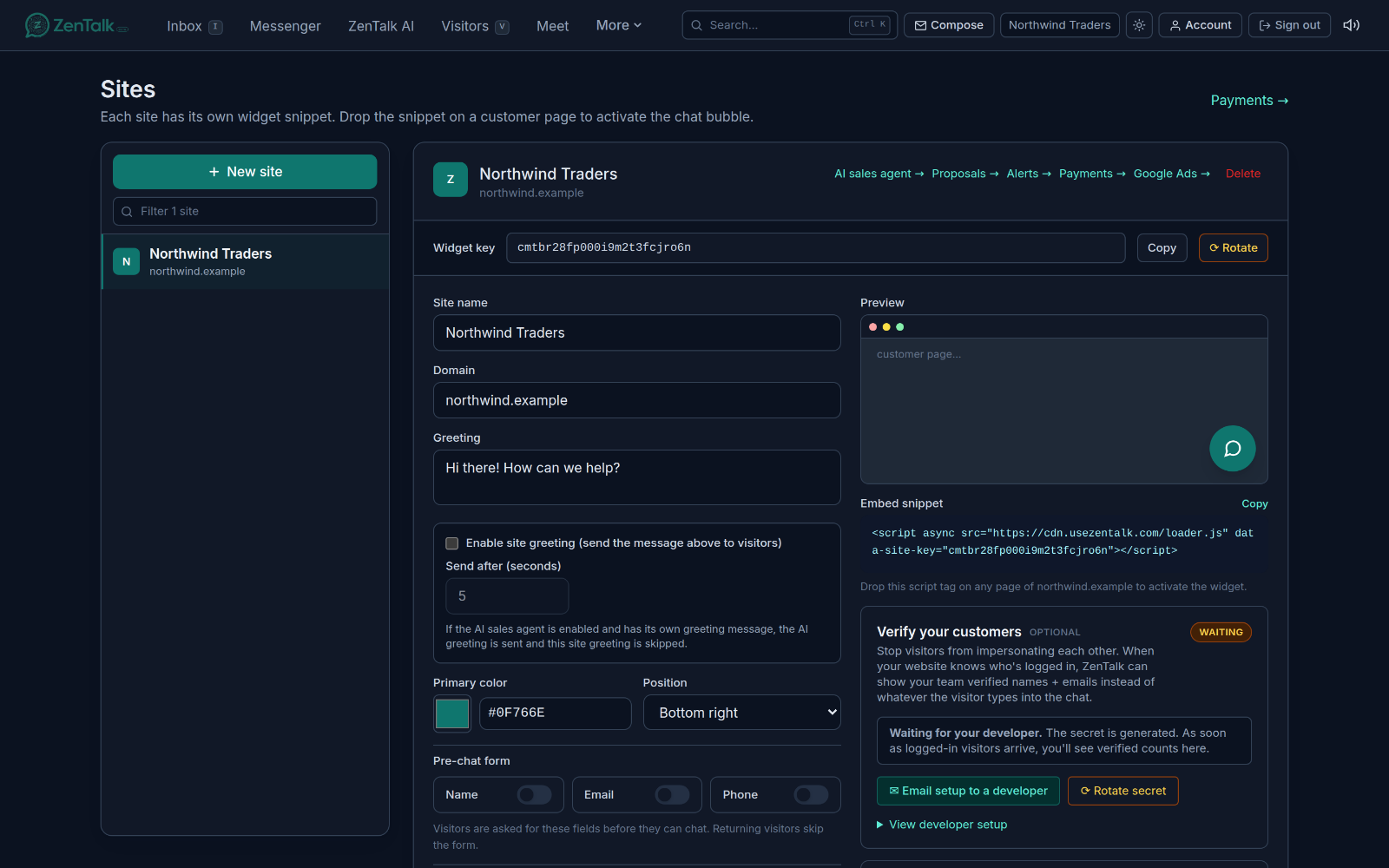This screenshot has width=1389, height=868.
Task: Select Northwind Traders in sites list
Action: coord(246,261)
